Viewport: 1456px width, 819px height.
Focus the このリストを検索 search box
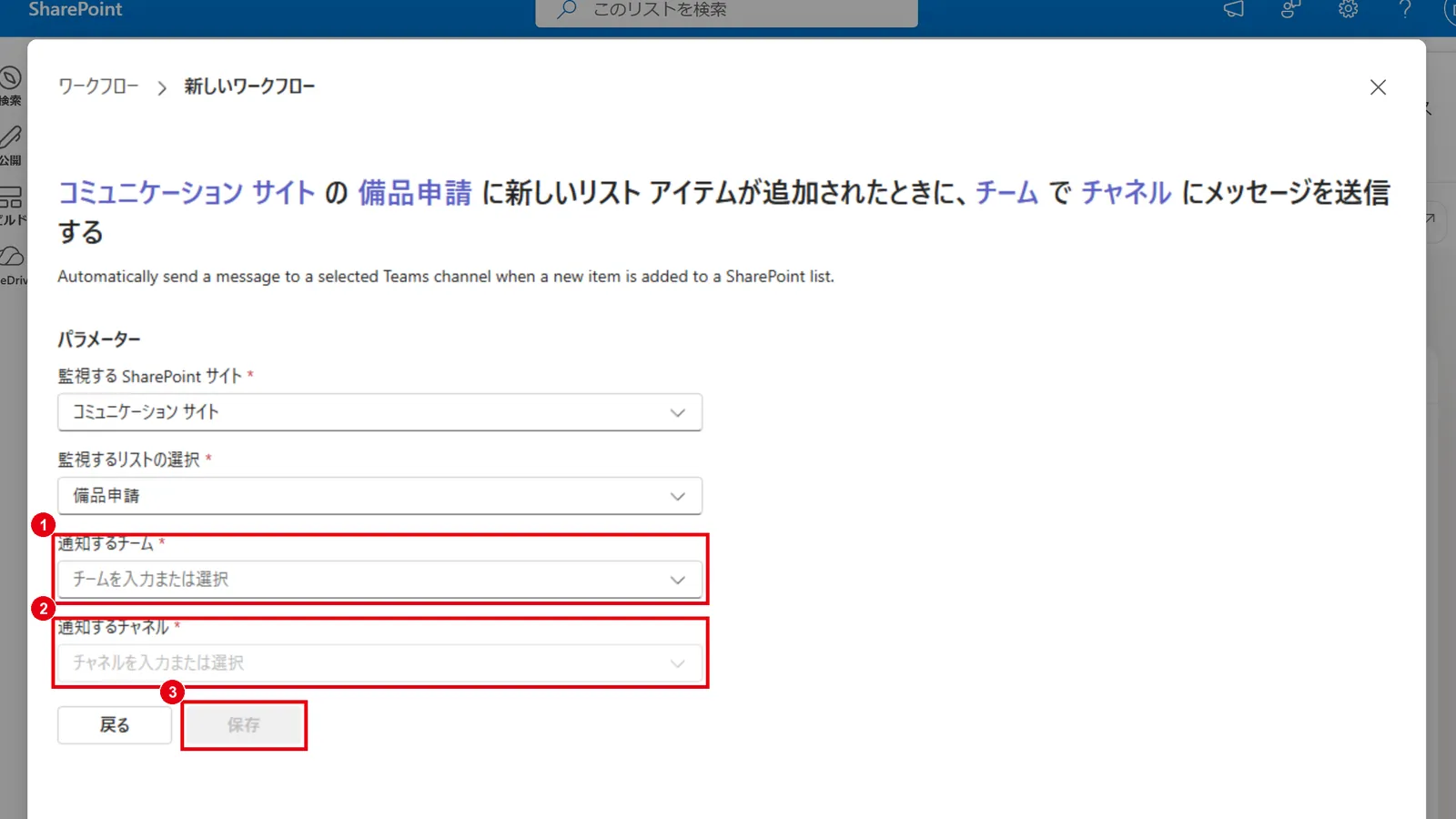pos(726,11)
